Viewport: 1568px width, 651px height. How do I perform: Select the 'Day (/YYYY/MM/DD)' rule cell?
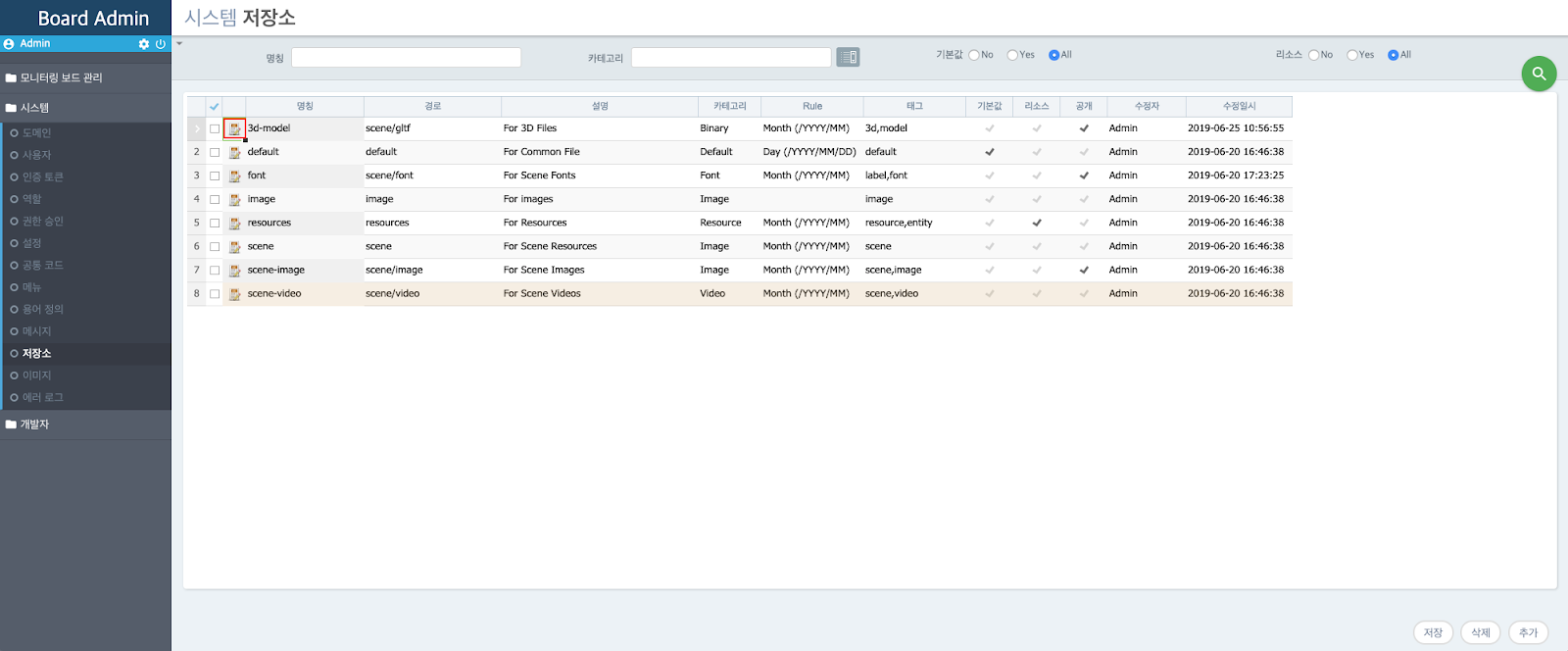pyautogui.click(x=812, y=152)
